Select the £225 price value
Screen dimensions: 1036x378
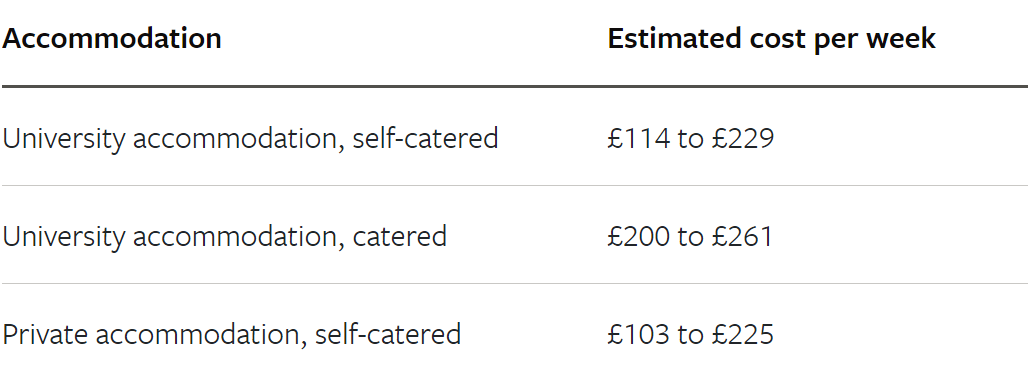tap(742, 334)
